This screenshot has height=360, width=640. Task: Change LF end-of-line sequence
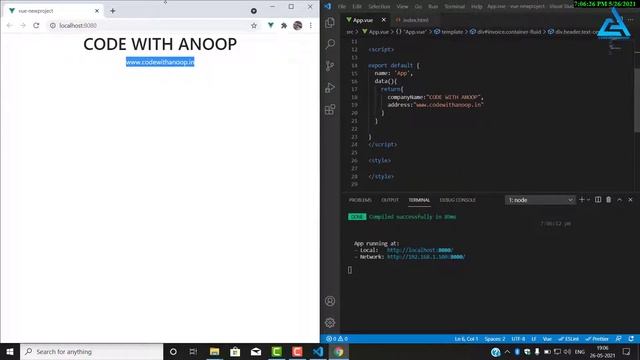(x=533, y=339)
